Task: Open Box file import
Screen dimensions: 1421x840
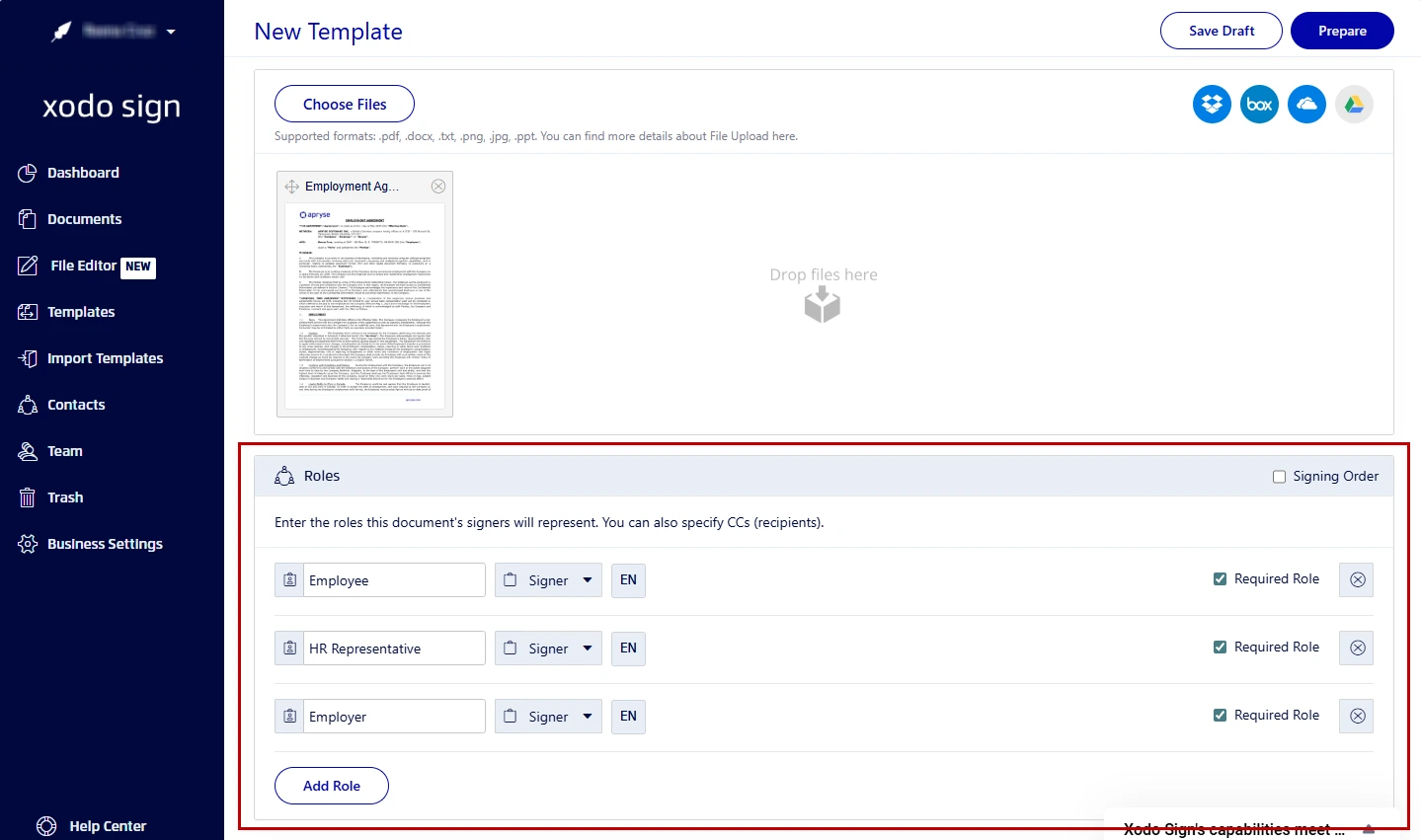Action: pos(1259,104)
